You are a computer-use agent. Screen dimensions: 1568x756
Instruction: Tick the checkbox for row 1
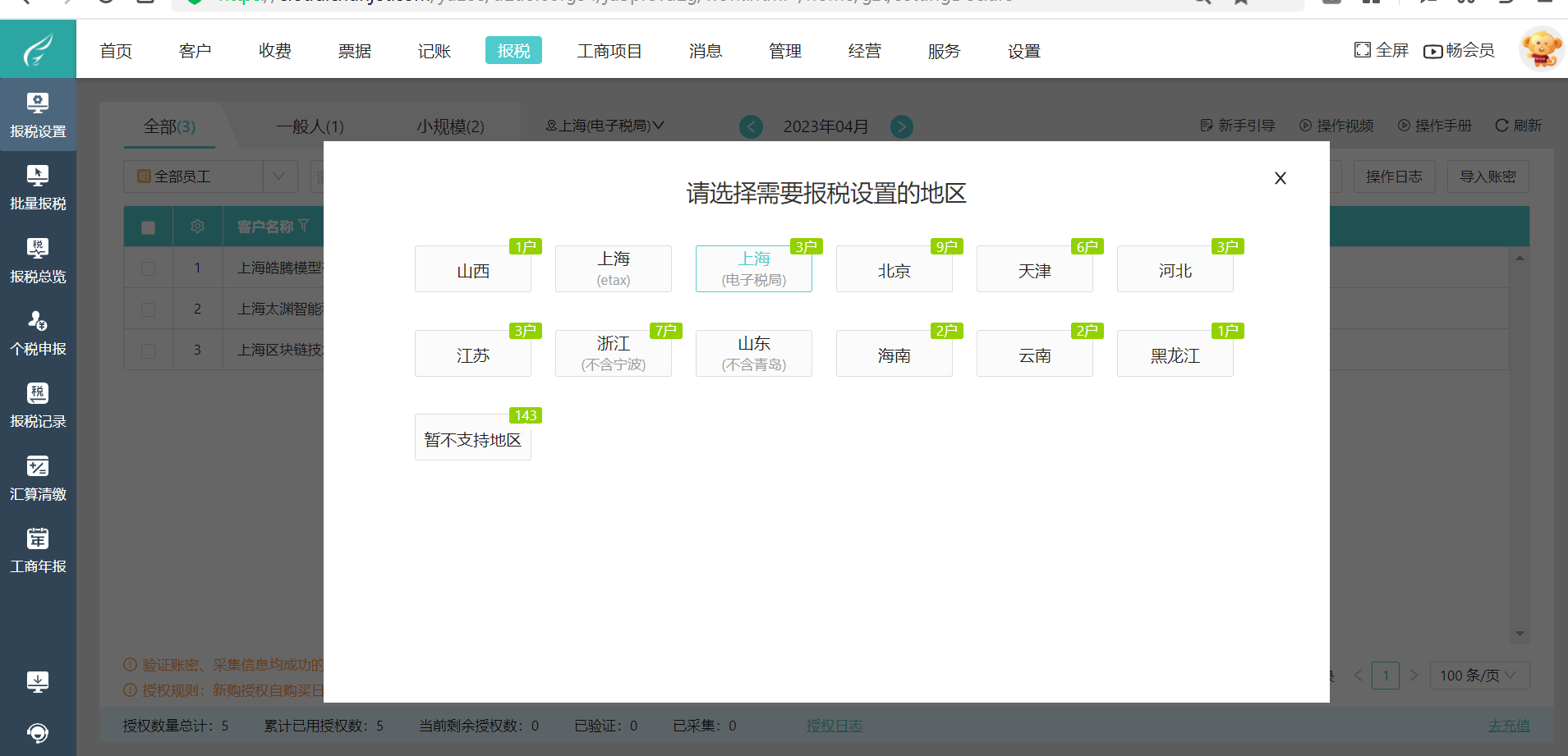148,268
